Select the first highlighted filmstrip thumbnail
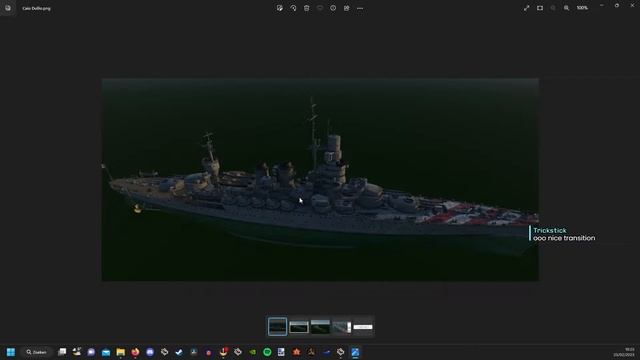The height and width of the screenshot is (360, 640). click(x=278, y=327)
